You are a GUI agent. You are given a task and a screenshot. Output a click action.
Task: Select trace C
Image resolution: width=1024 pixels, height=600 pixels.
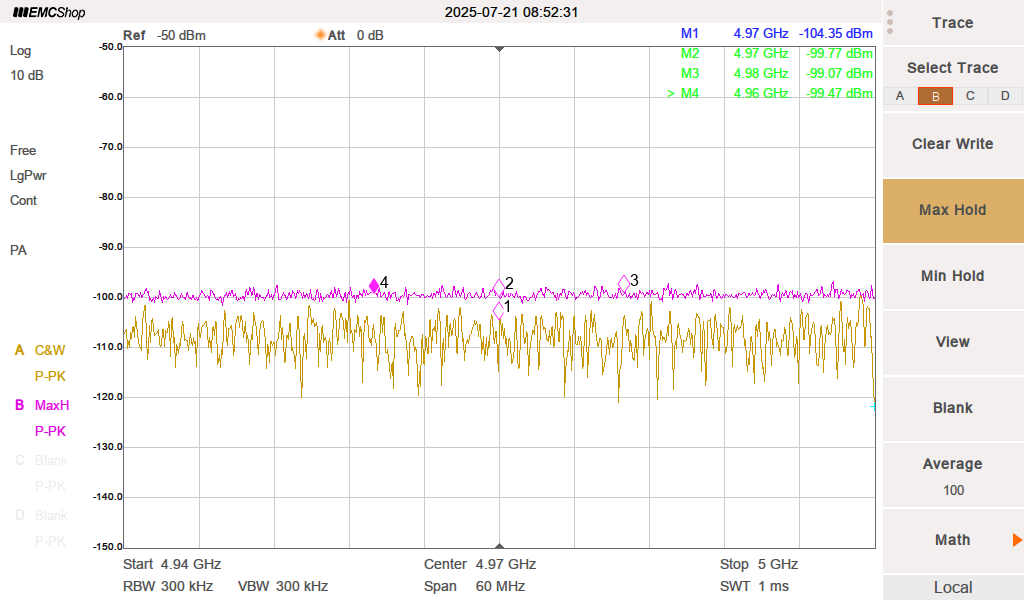pyautogui.click(x=970, y=96)
